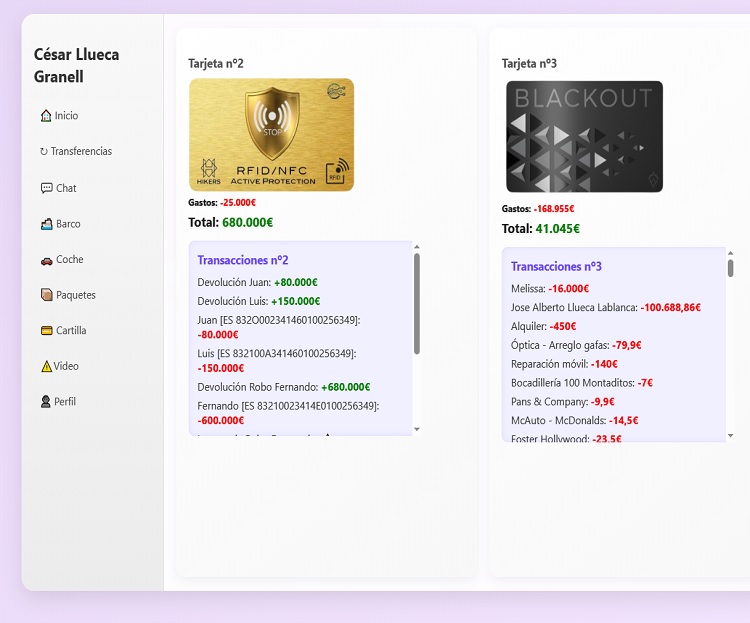Click the Total 41.045€ value
Viewport: 750px width, 623px height.
[557, 229]
